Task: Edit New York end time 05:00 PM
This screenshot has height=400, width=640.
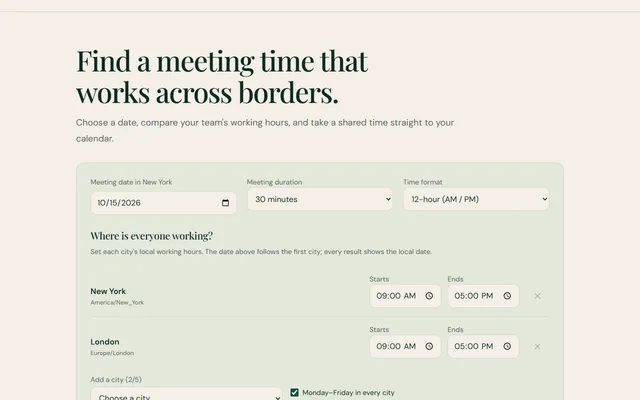Action: pos(483,296)
